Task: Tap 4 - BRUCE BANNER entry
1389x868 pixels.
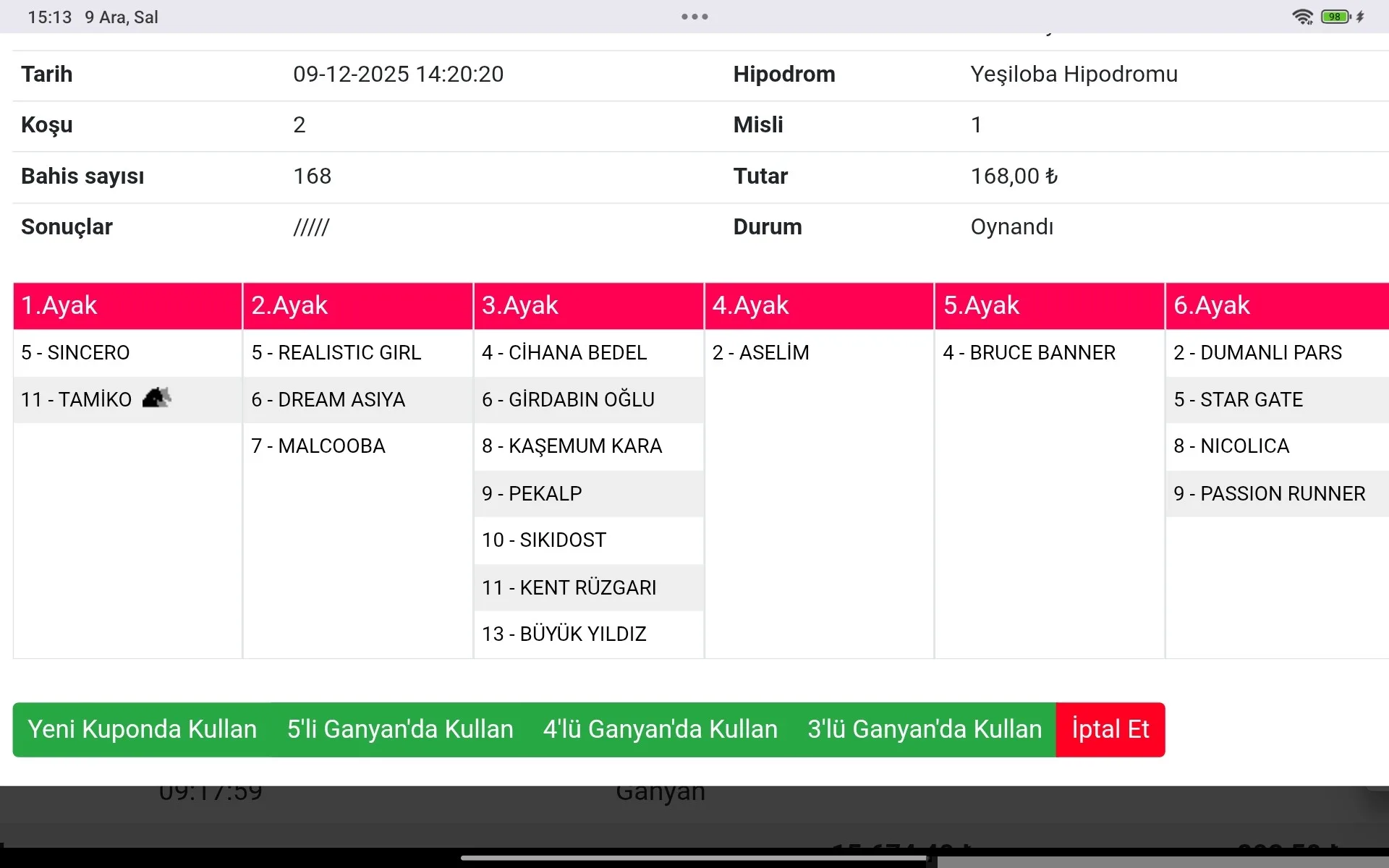Action: 1029,353
